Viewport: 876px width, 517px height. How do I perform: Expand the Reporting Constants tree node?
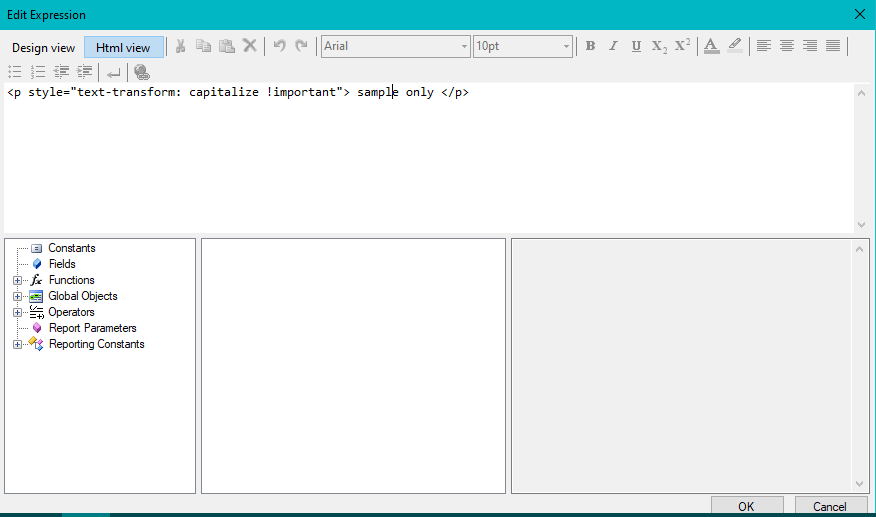[17, 344]
